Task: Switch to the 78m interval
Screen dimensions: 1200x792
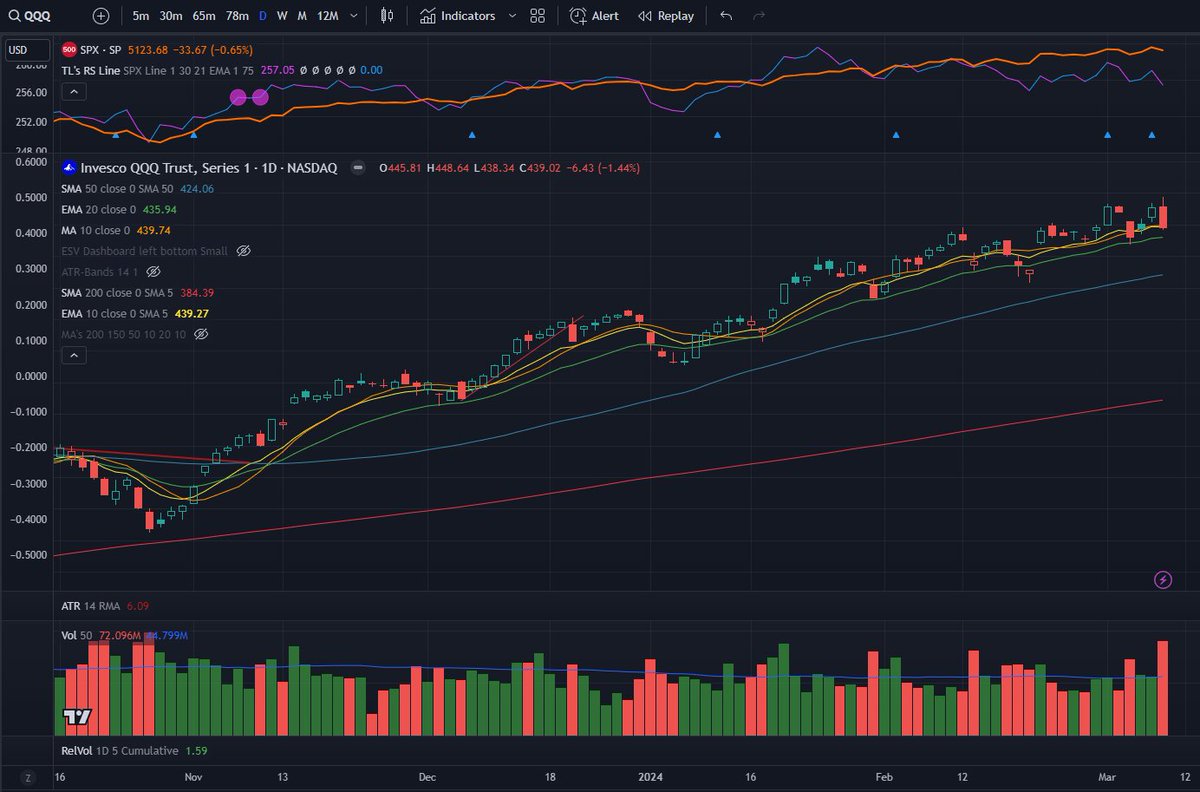Action: tap(237, 16)
